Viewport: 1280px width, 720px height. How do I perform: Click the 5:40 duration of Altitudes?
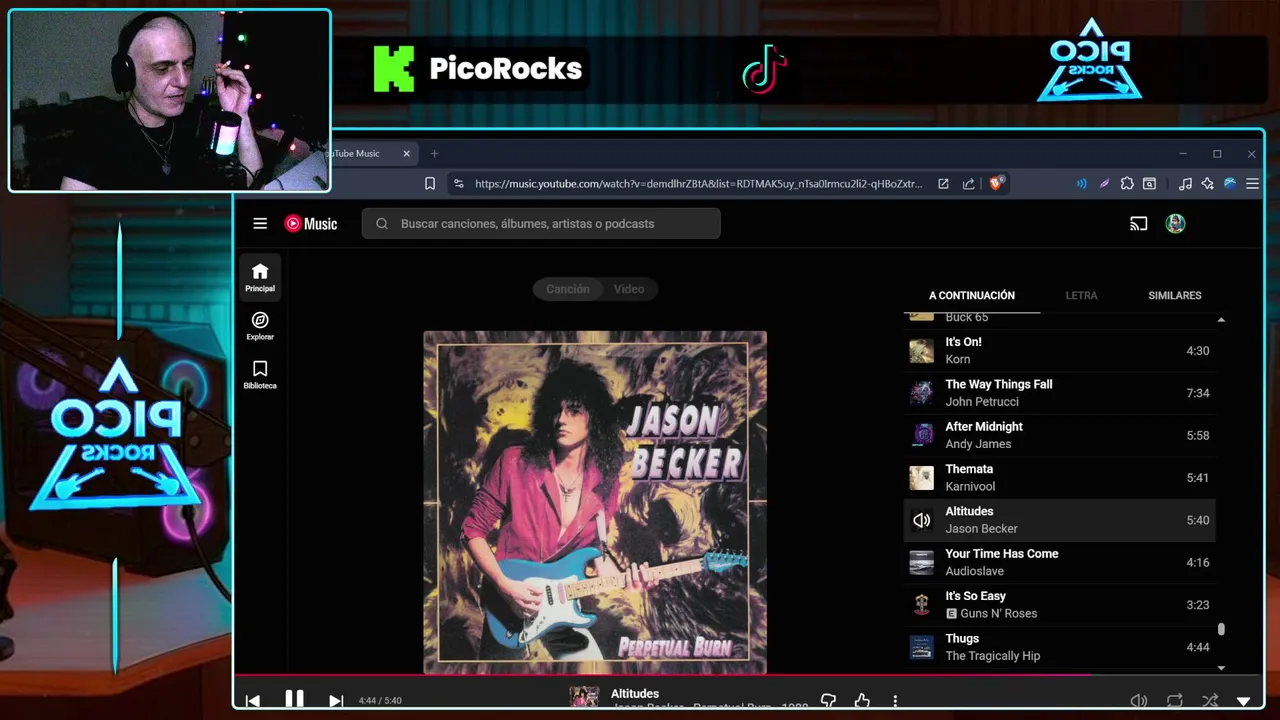coord(1198,520)
